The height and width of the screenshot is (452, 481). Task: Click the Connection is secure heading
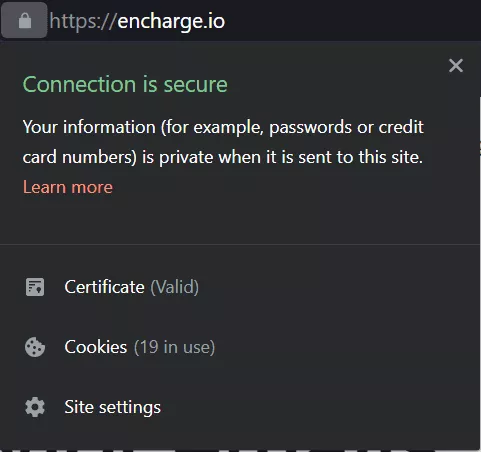tap(125, 84)
